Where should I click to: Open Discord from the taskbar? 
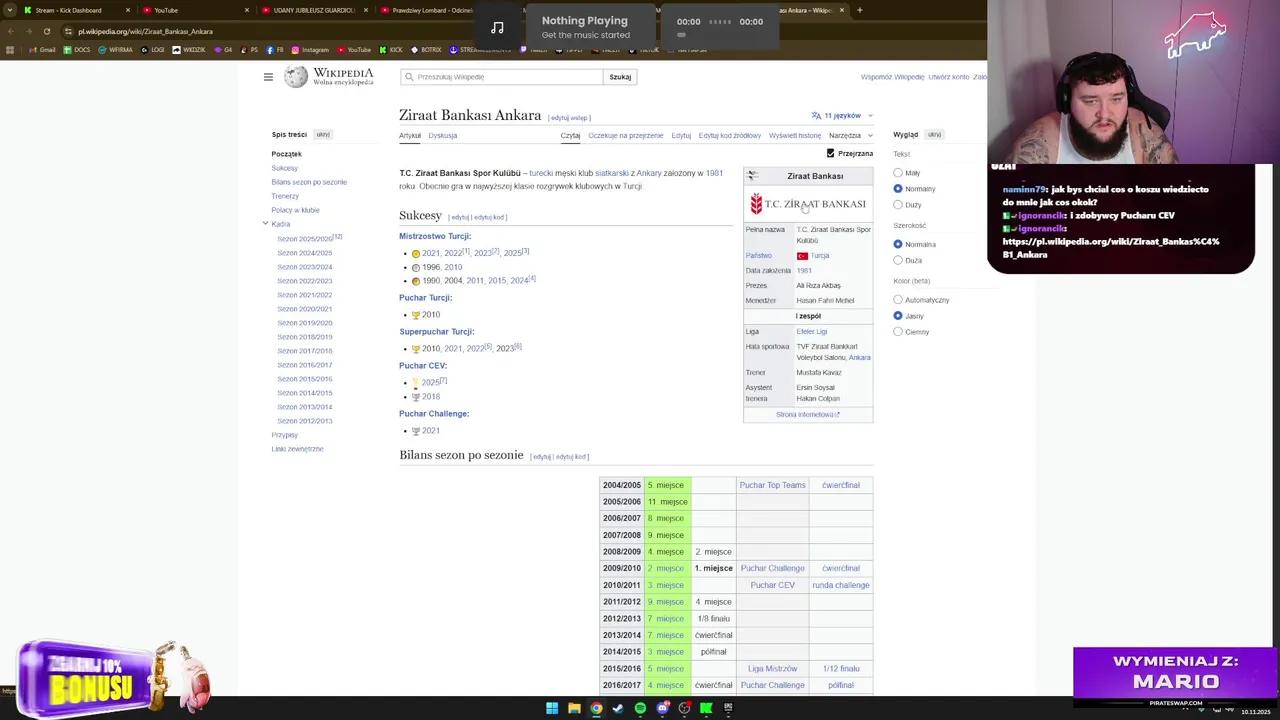(x=662, y=708)
